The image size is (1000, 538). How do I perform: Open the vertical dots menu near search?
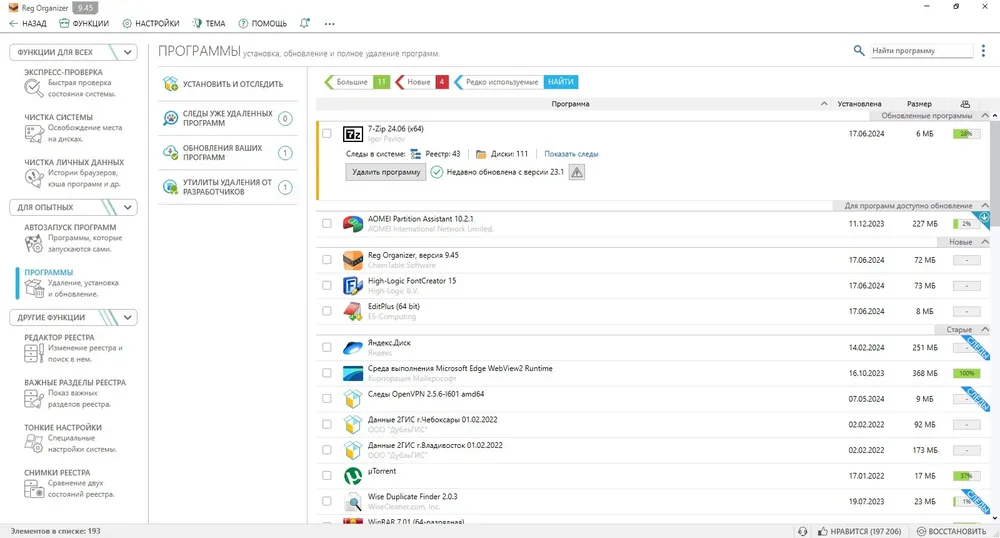coord(983,50)
